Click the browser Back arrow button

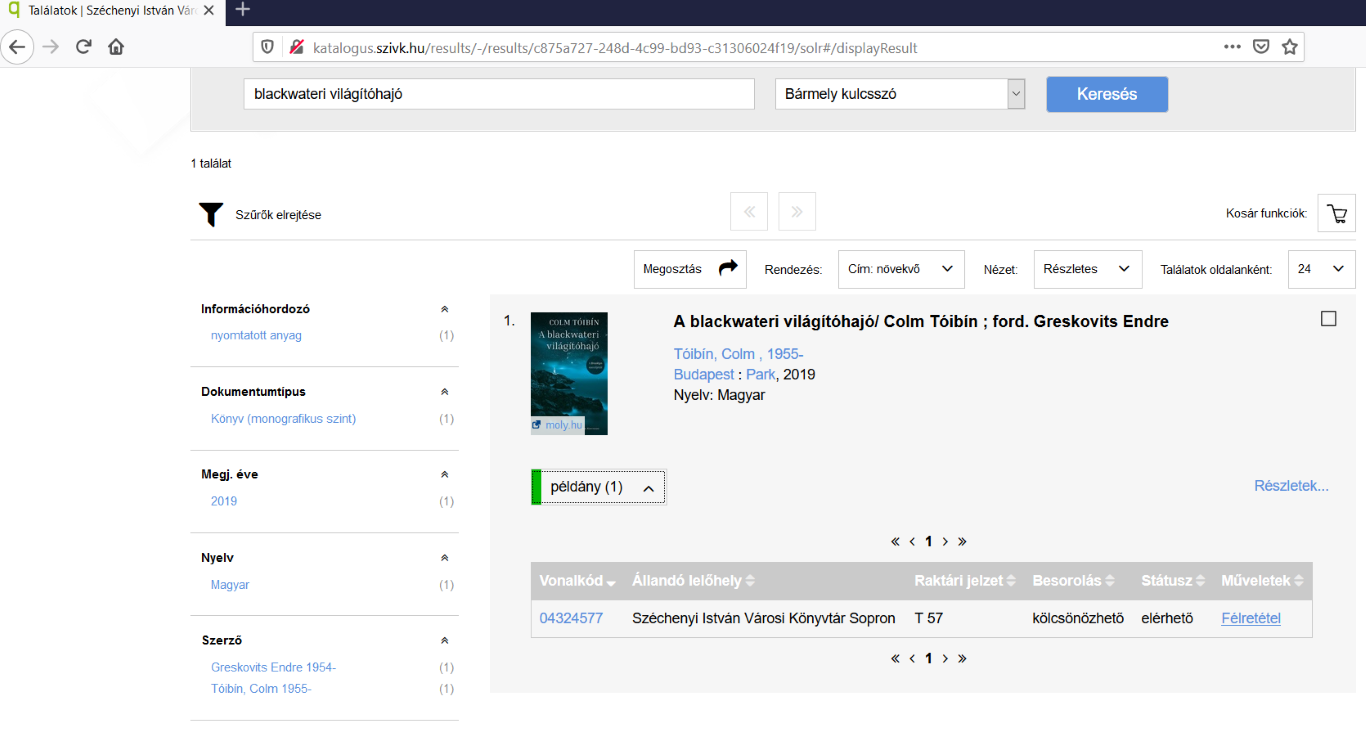click(x=18, y=47)
